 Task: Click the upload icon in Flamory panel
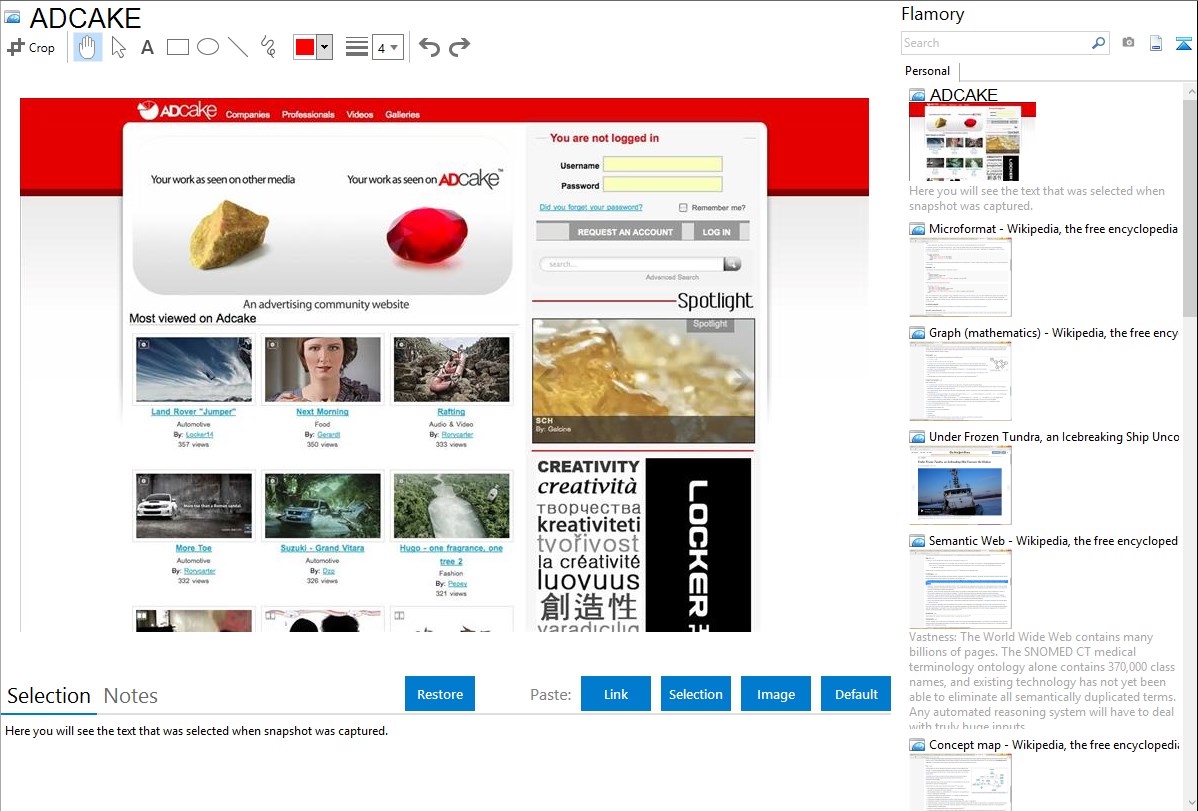(x=1183, y=43)
